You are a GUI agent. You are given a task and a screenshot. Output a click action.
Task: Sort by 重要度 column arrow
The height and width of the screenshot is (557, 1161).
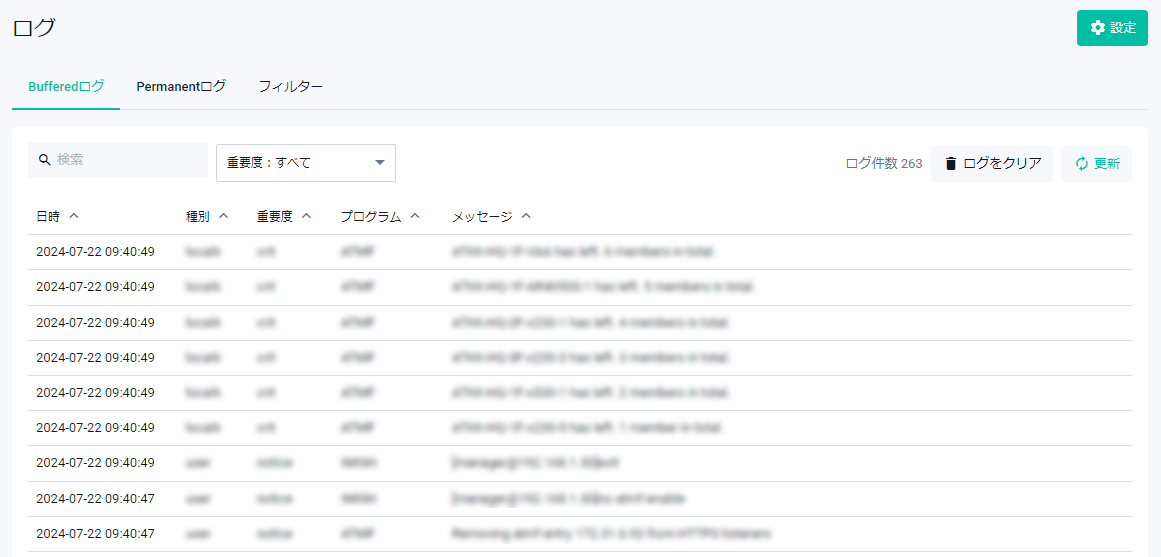click(306, 216)
